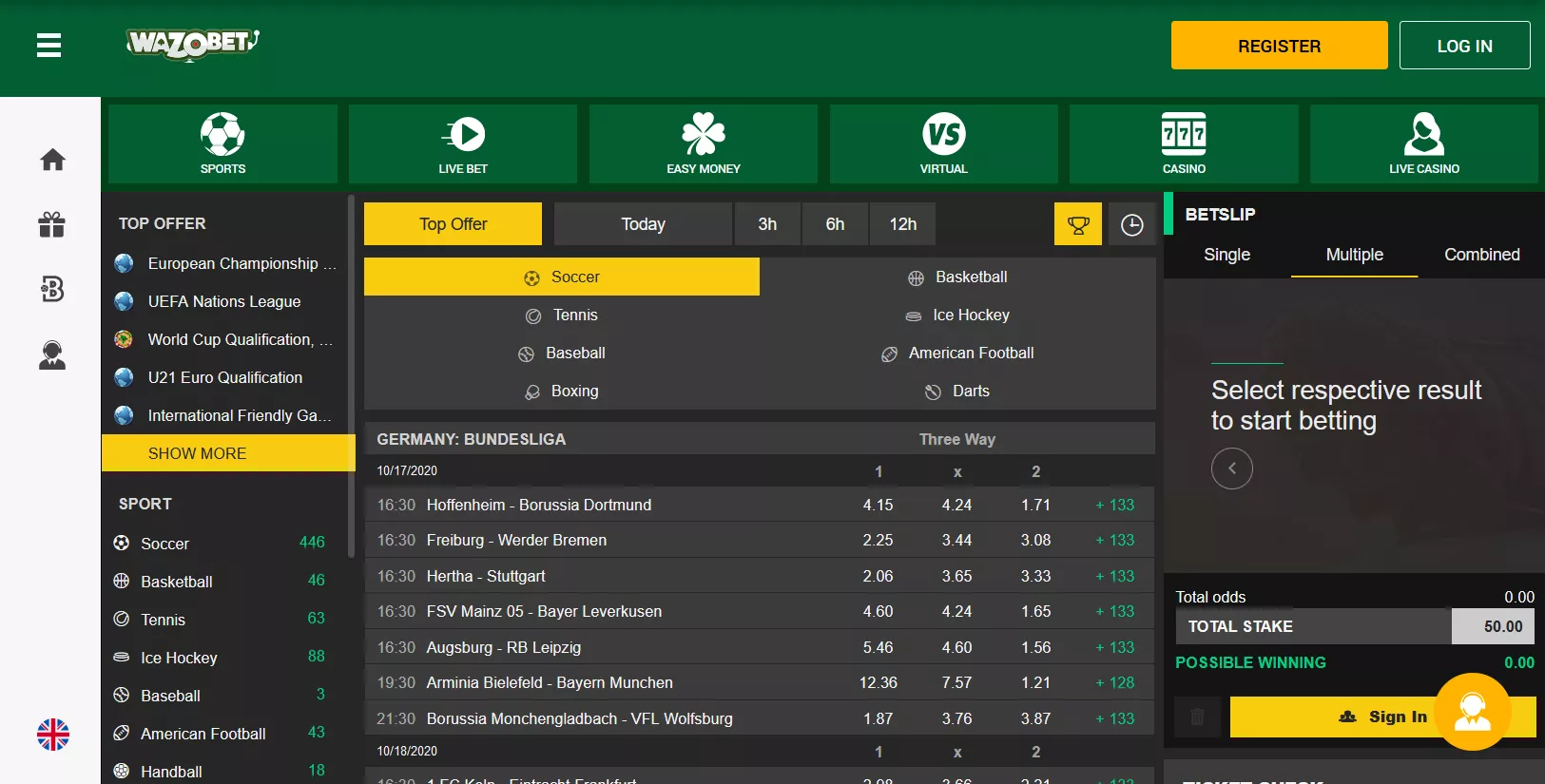Select the 12h time filter
Screen dimensions: 1545x784
[x=902, y=224]
